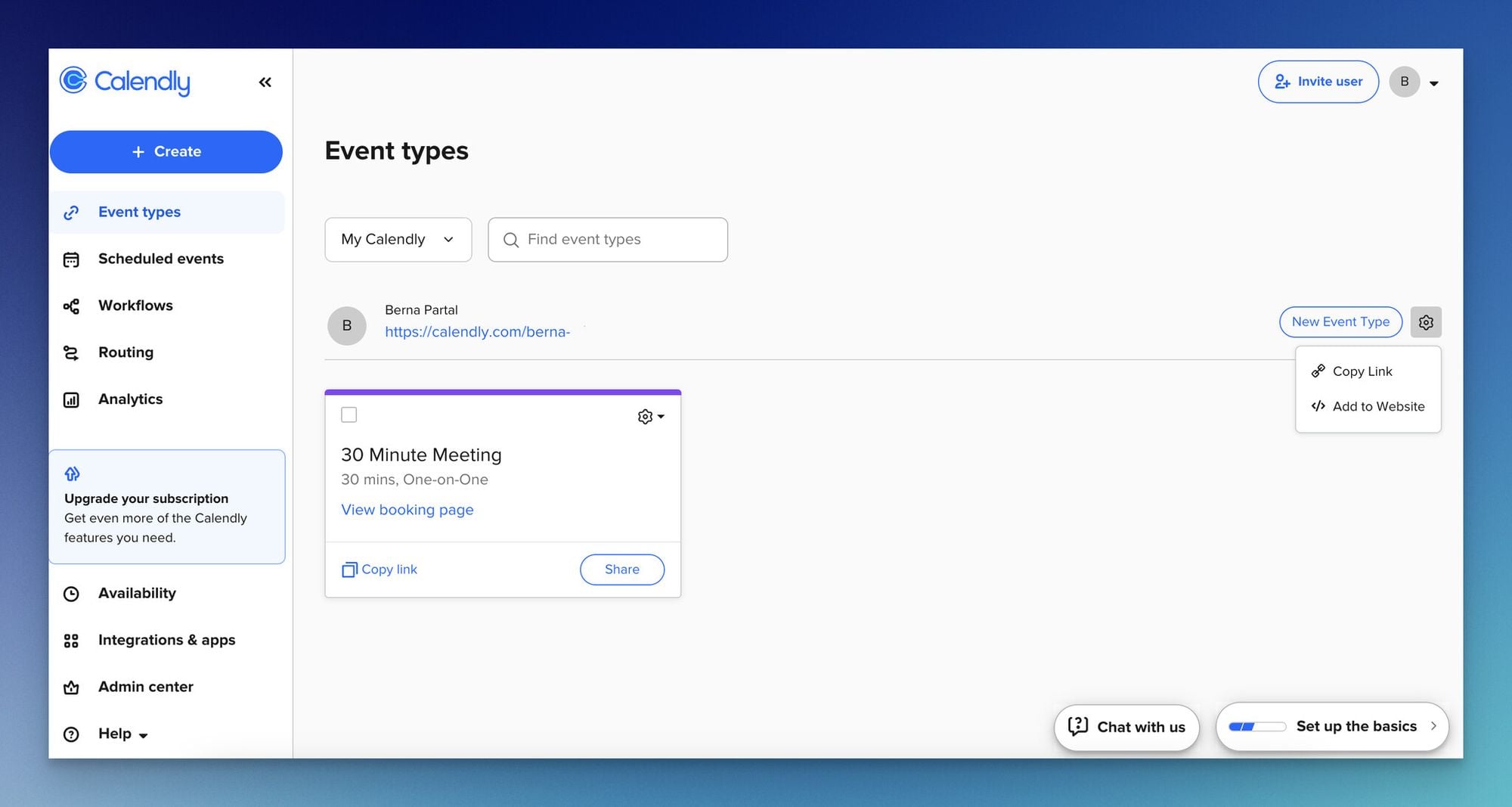Focus the Find event types search field
Screen dimensions: 1512x807
pyautogui.click(x=608, y=240)
